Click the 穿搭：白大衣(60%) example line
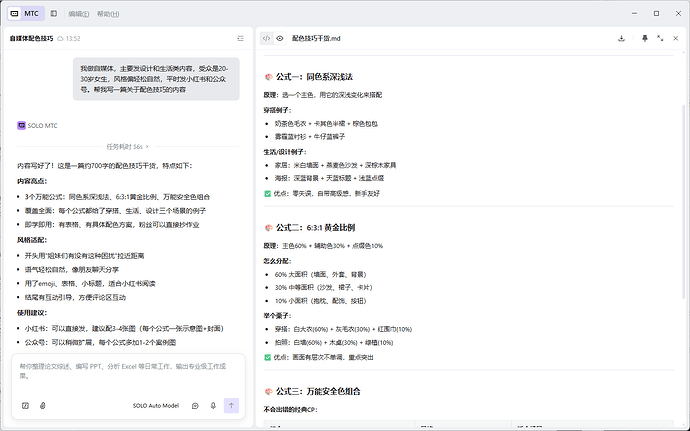 tap(343, 329)
